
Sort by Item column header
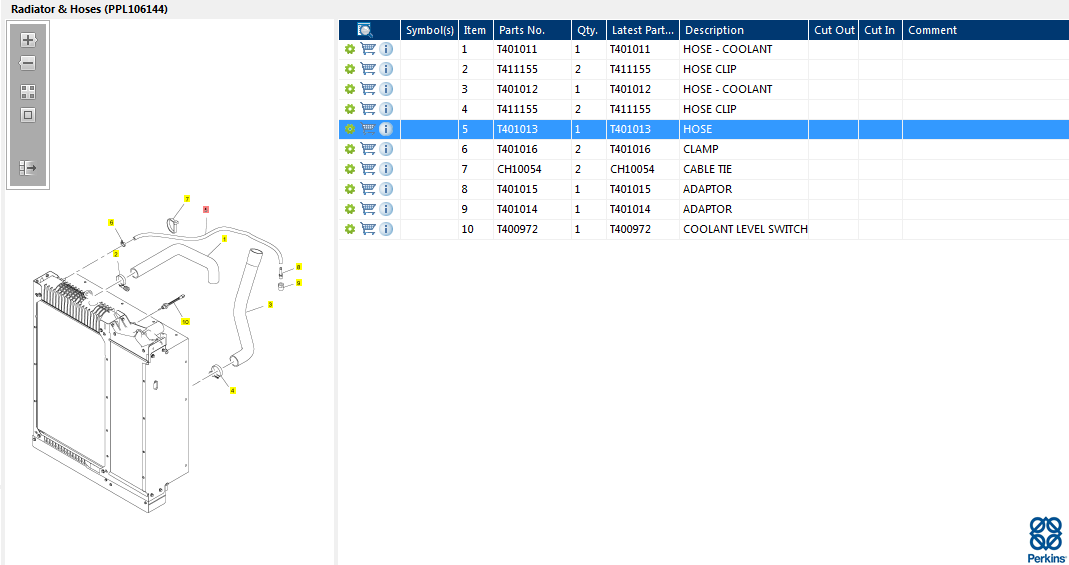pyautogui.click(x=475, y=30)
